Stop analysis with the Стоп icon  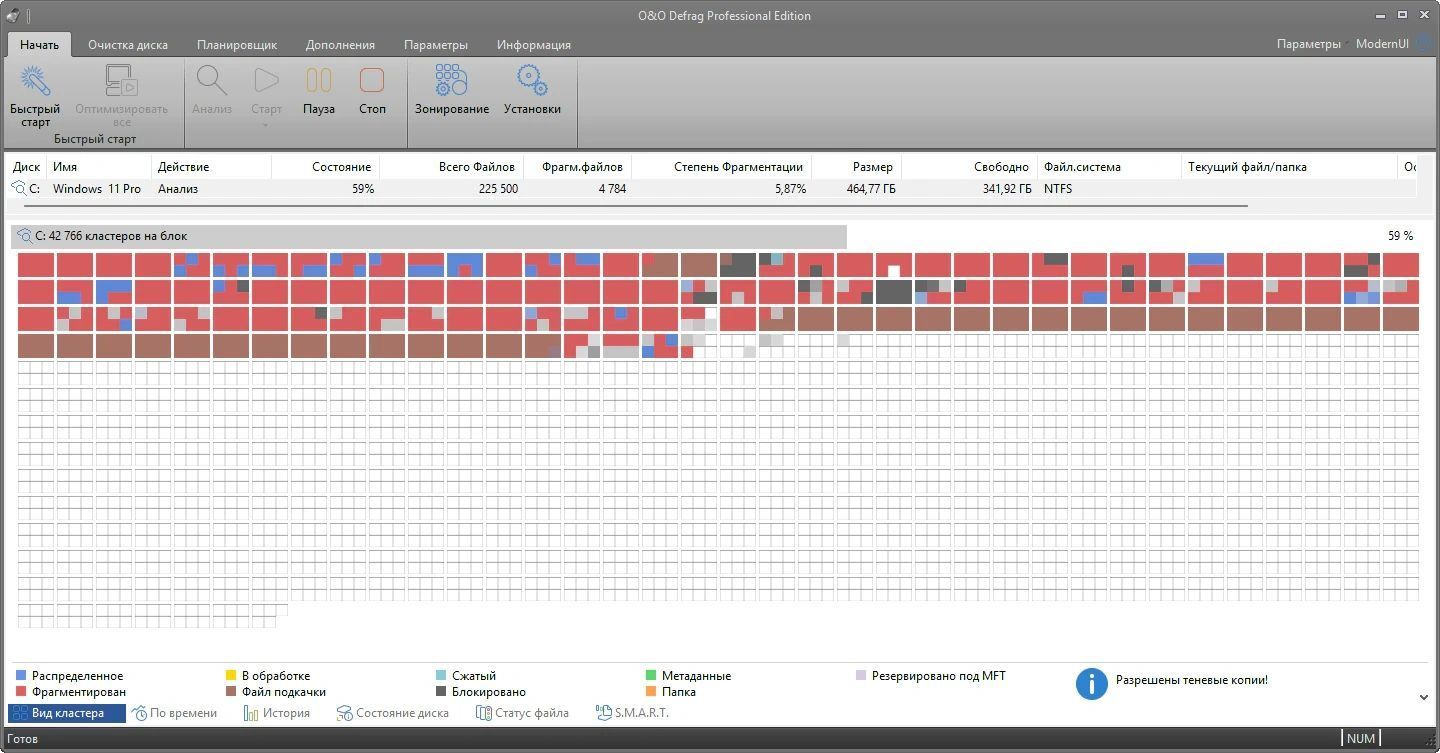[372, 80]
